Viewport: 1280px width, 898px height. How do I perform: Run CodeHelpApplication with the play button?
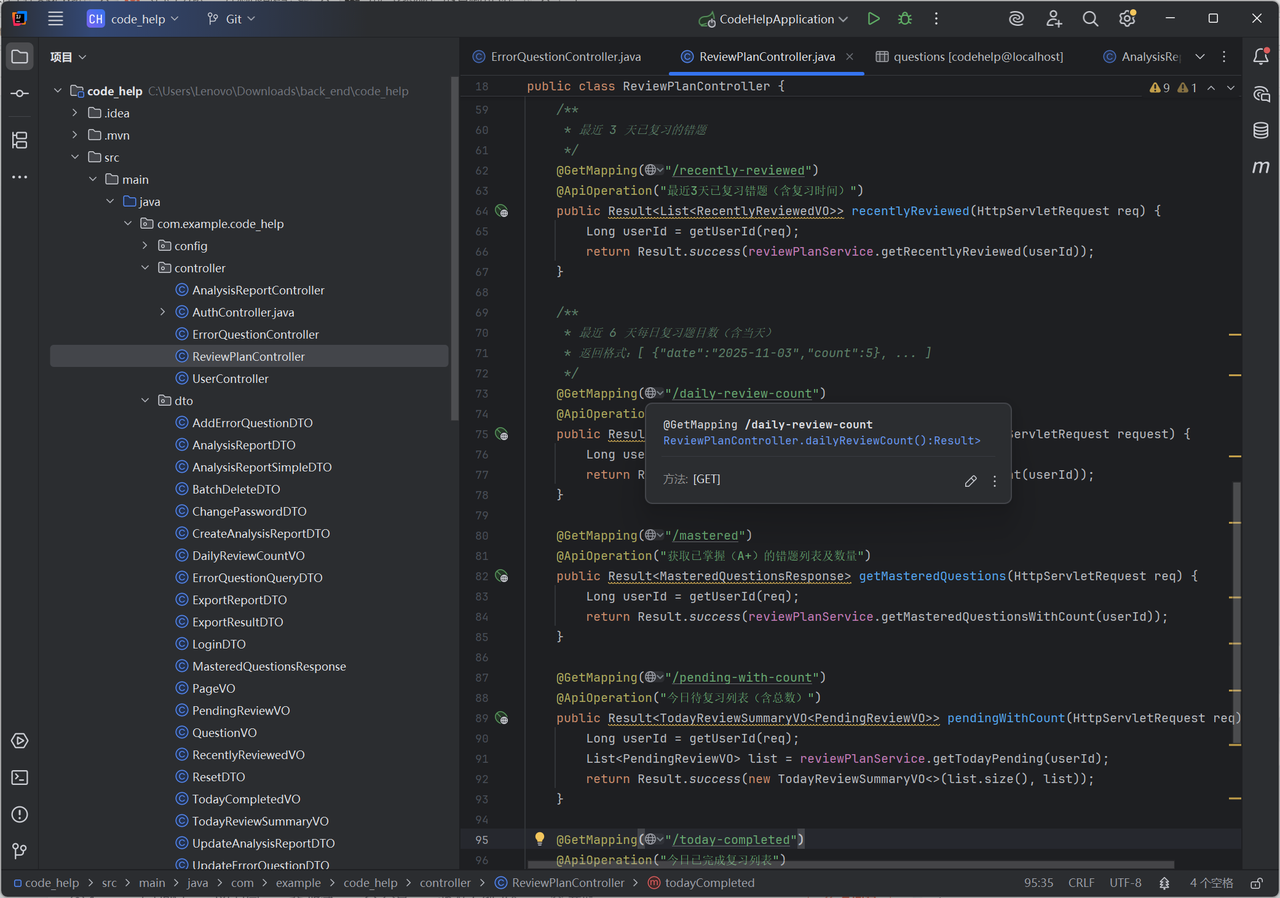click(874, 19)
